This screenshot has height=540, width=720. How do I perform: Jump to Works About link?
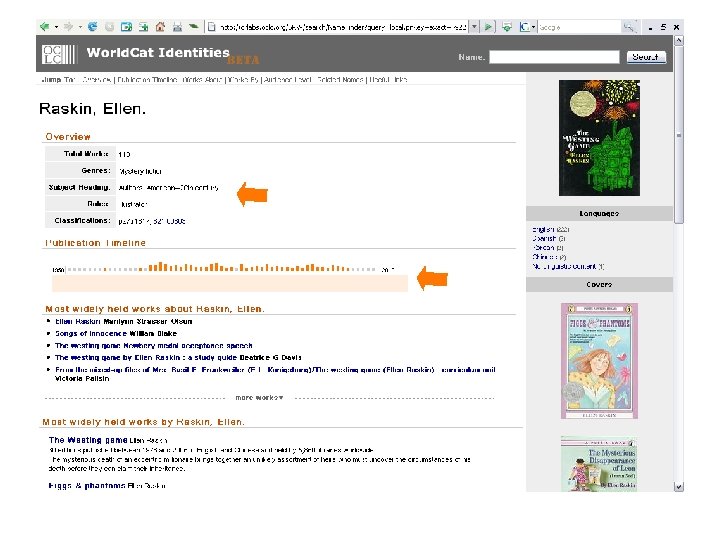click(202, 79)
